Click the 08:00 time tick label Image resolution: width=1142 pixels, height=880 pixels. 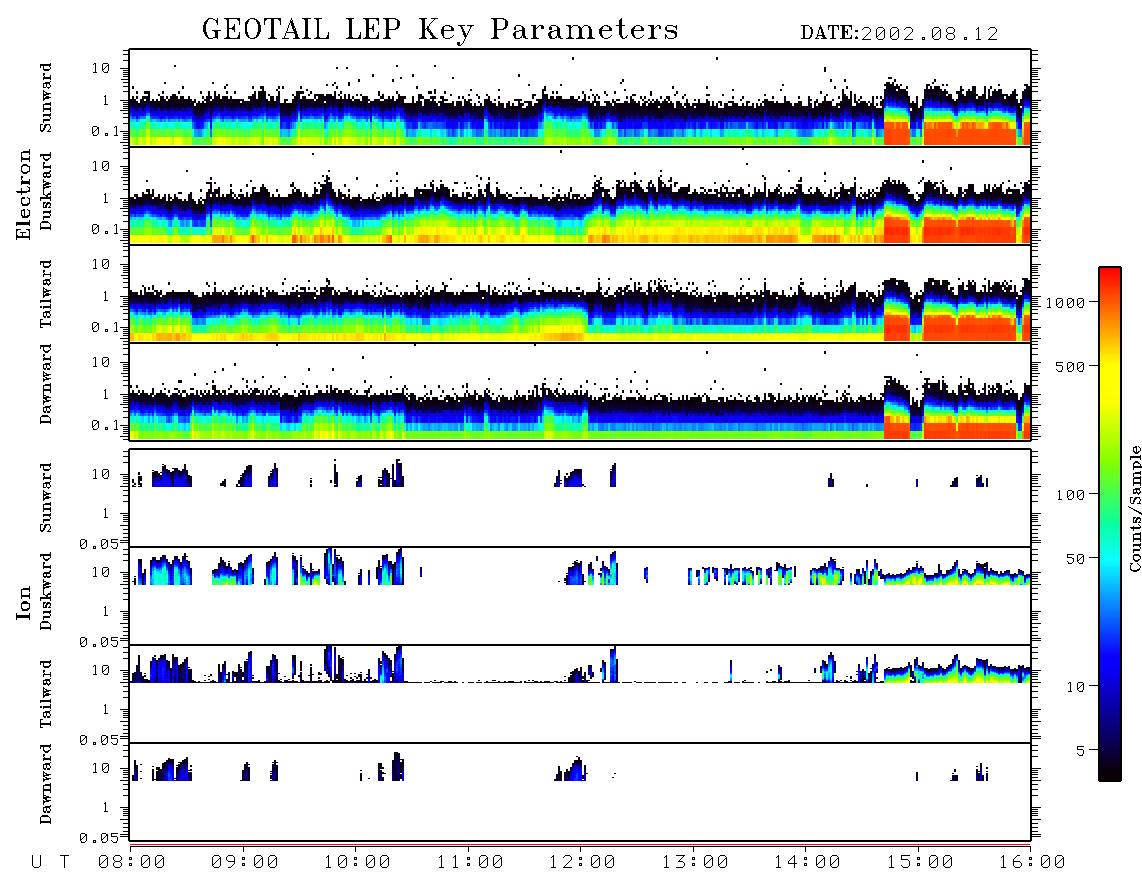coord(132,863)
